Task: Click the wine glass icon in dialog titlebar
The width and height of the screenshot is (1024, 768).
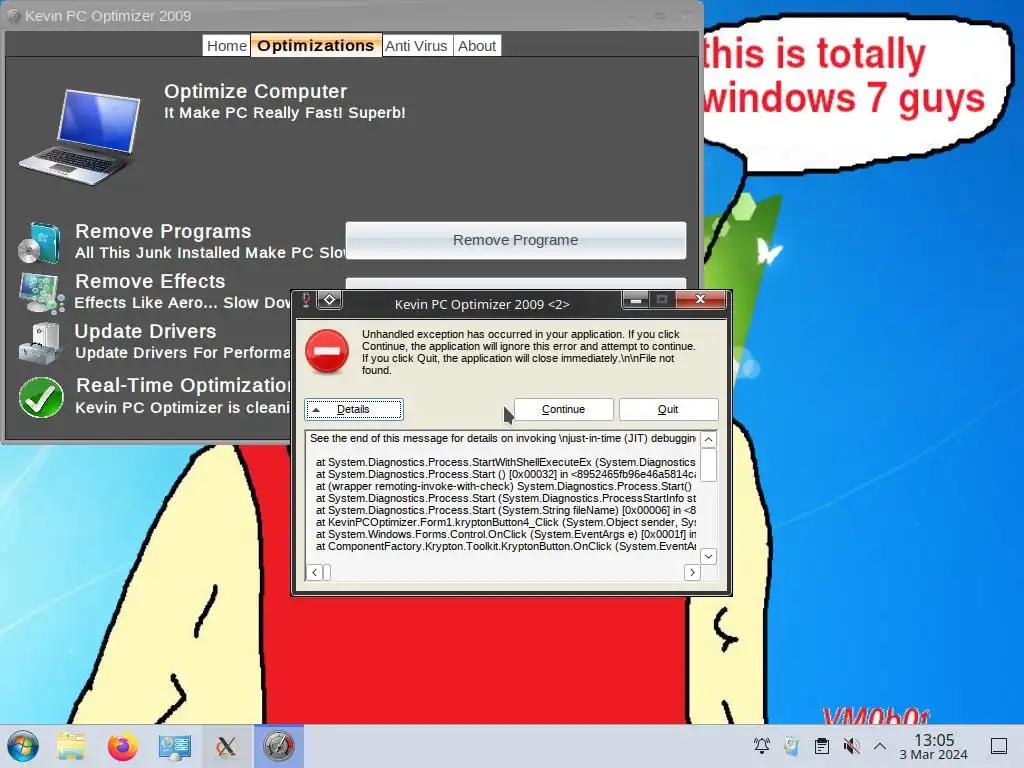Action: [305, 300]
